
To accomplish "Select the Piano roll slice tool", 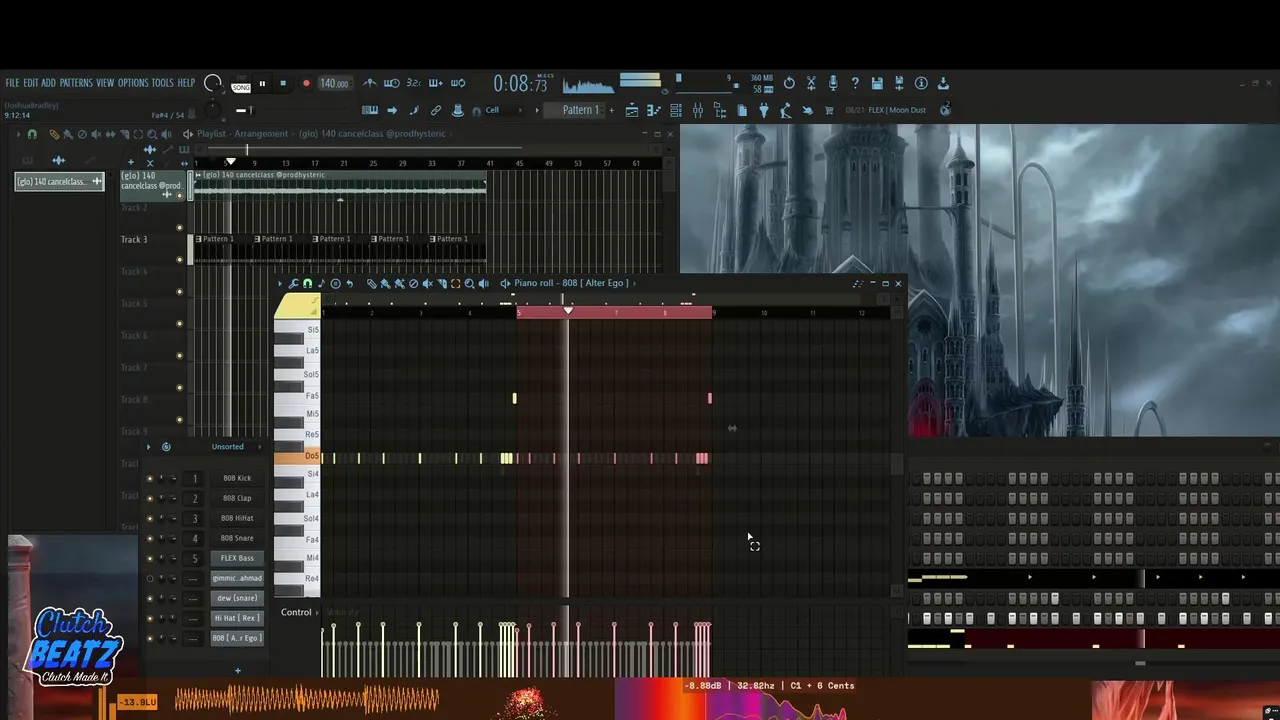I will click(x=442, y=284).
